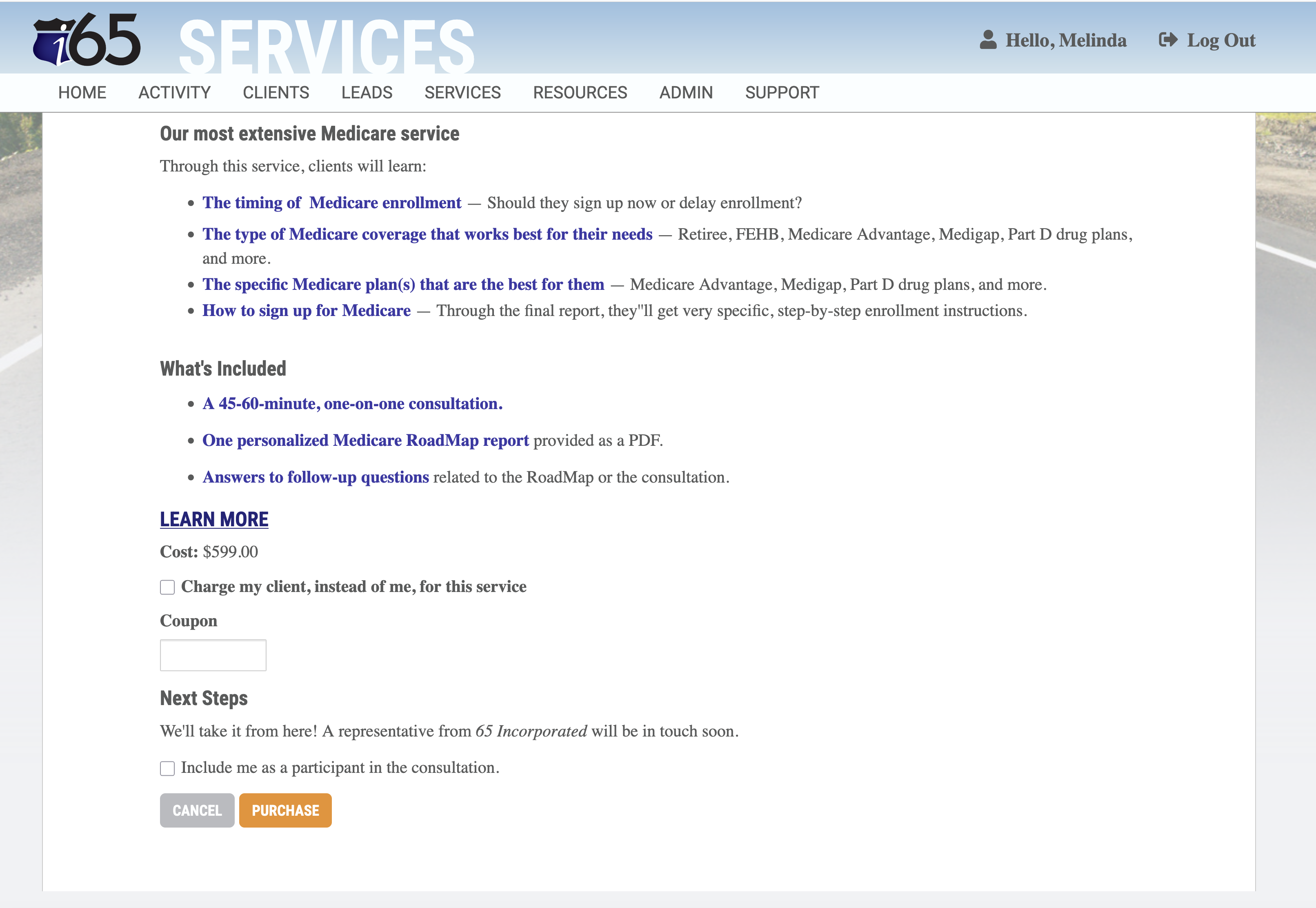Select the LEADS menu item

tap(367, 92)
